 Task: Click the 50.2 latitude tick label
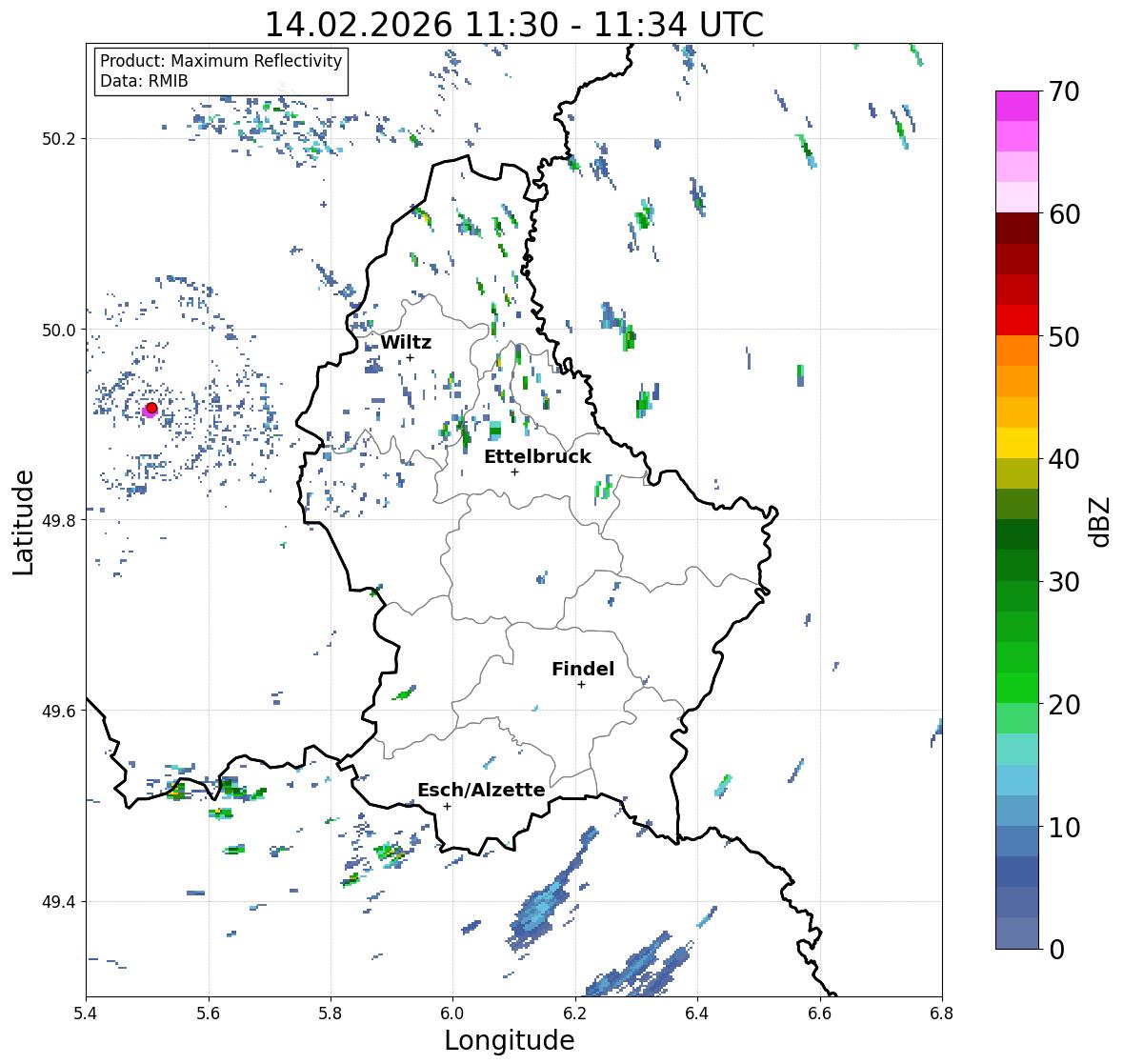(59, 139)
